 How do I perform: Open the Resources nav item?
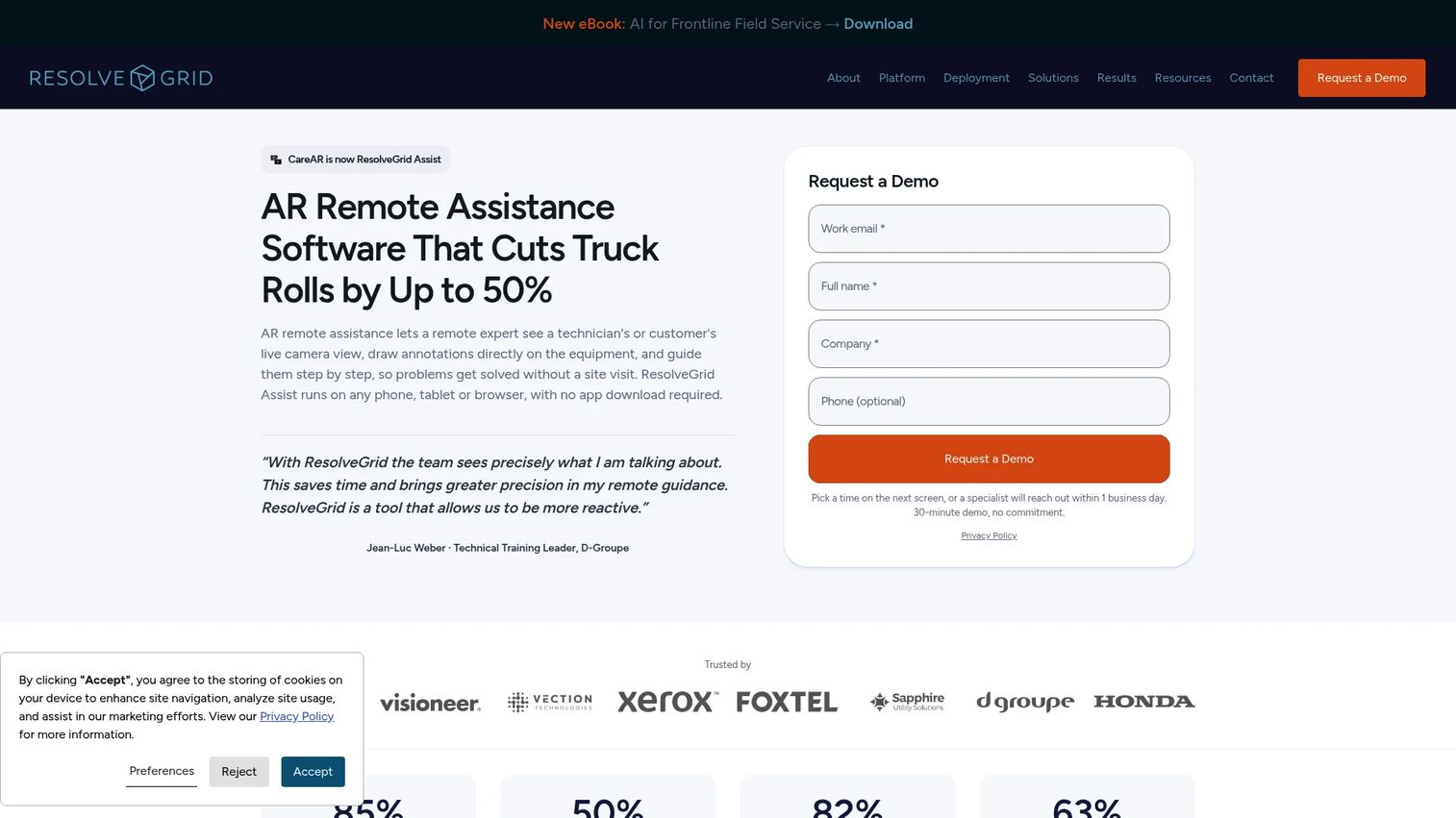tap(1183, 78)
